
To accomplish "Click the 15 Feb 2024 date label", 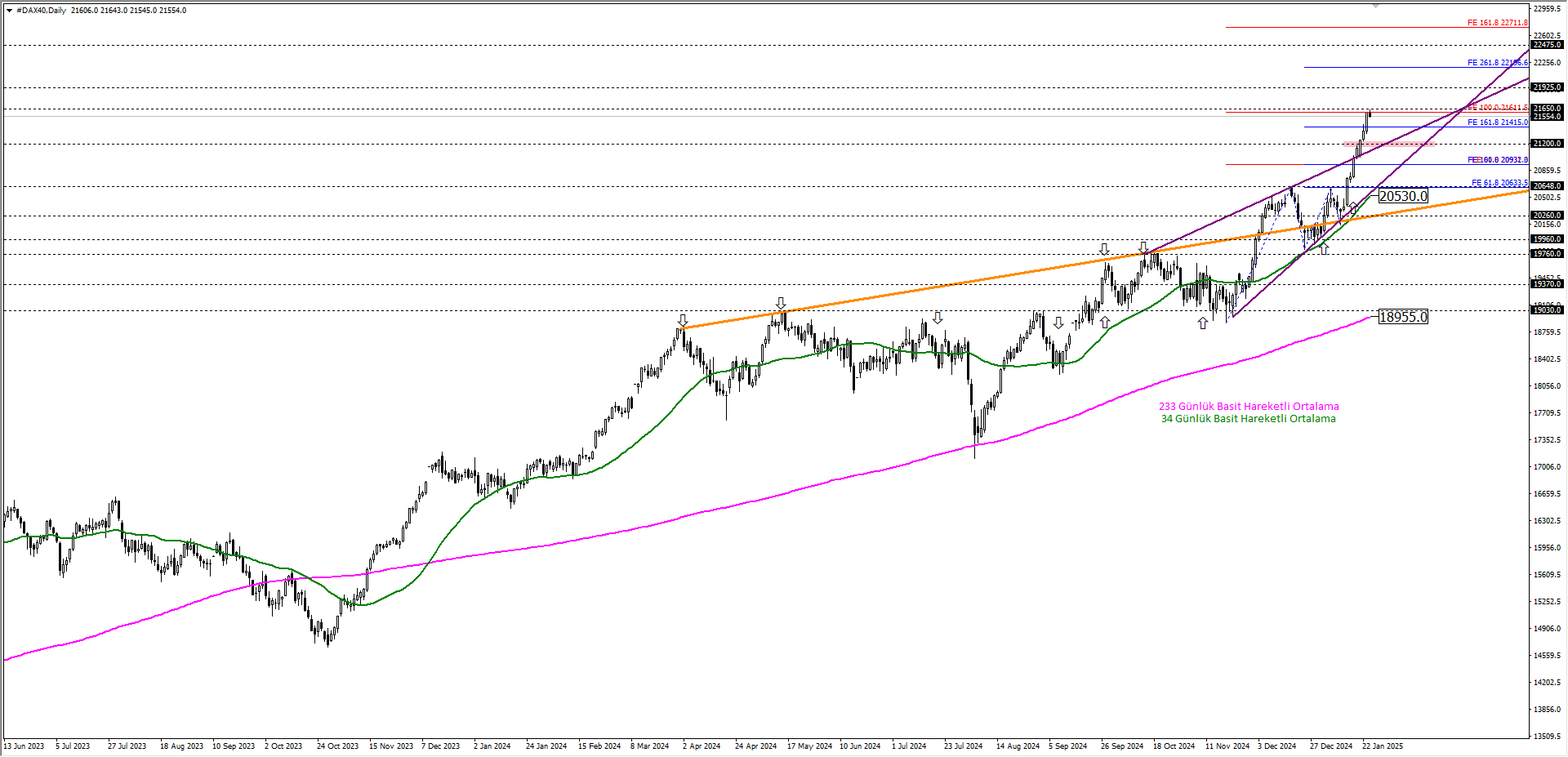I will pos(599,746).
